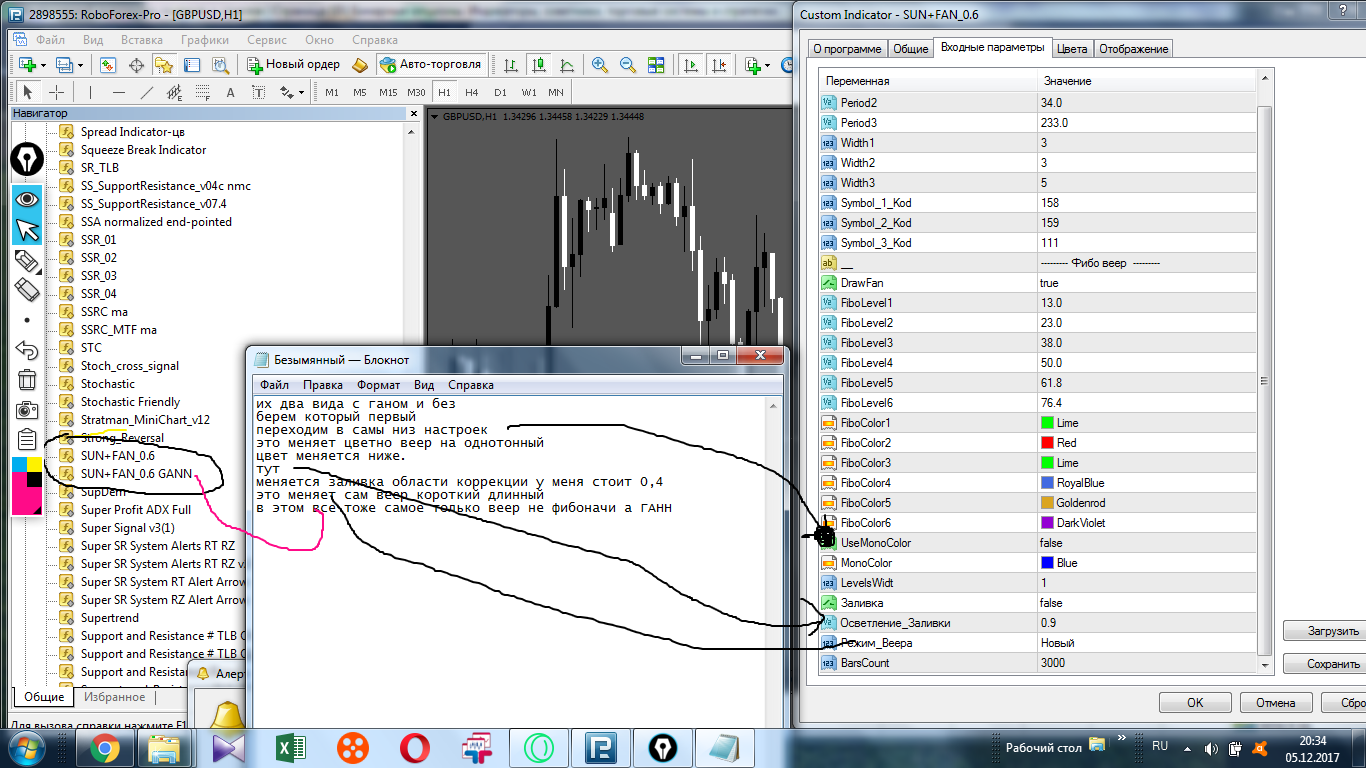Open the new chart dropdown arrow
The height and width of the screenshot is (768, 1366).
[x=41, y=65]
